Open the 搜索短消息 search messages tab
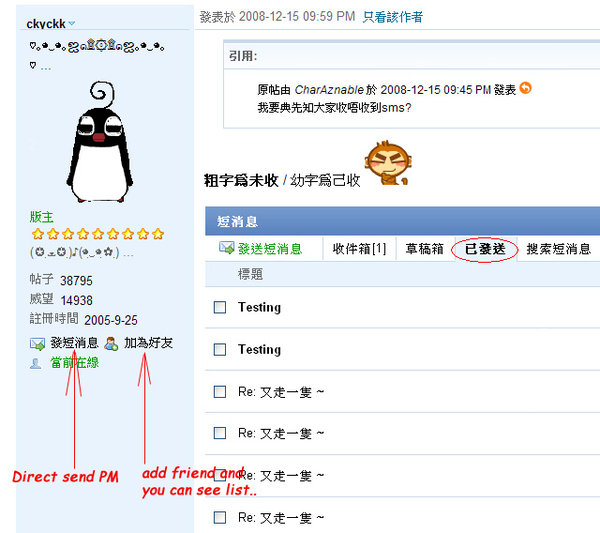Image resolution: width=600 pixels, height=533 pixels. click(x=559, y=249)
